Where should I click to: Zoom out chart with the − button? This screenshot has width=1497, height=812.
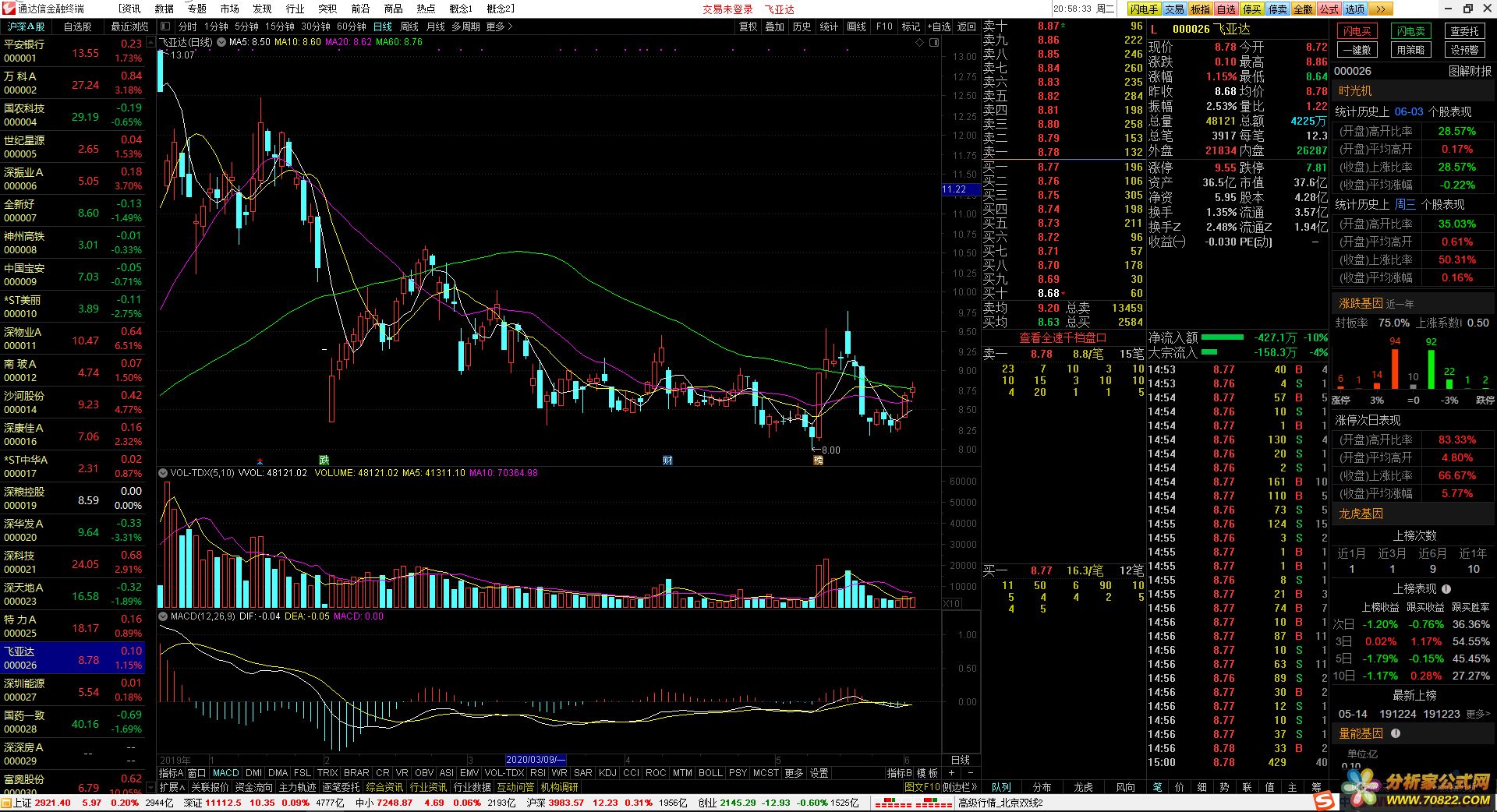971,773
